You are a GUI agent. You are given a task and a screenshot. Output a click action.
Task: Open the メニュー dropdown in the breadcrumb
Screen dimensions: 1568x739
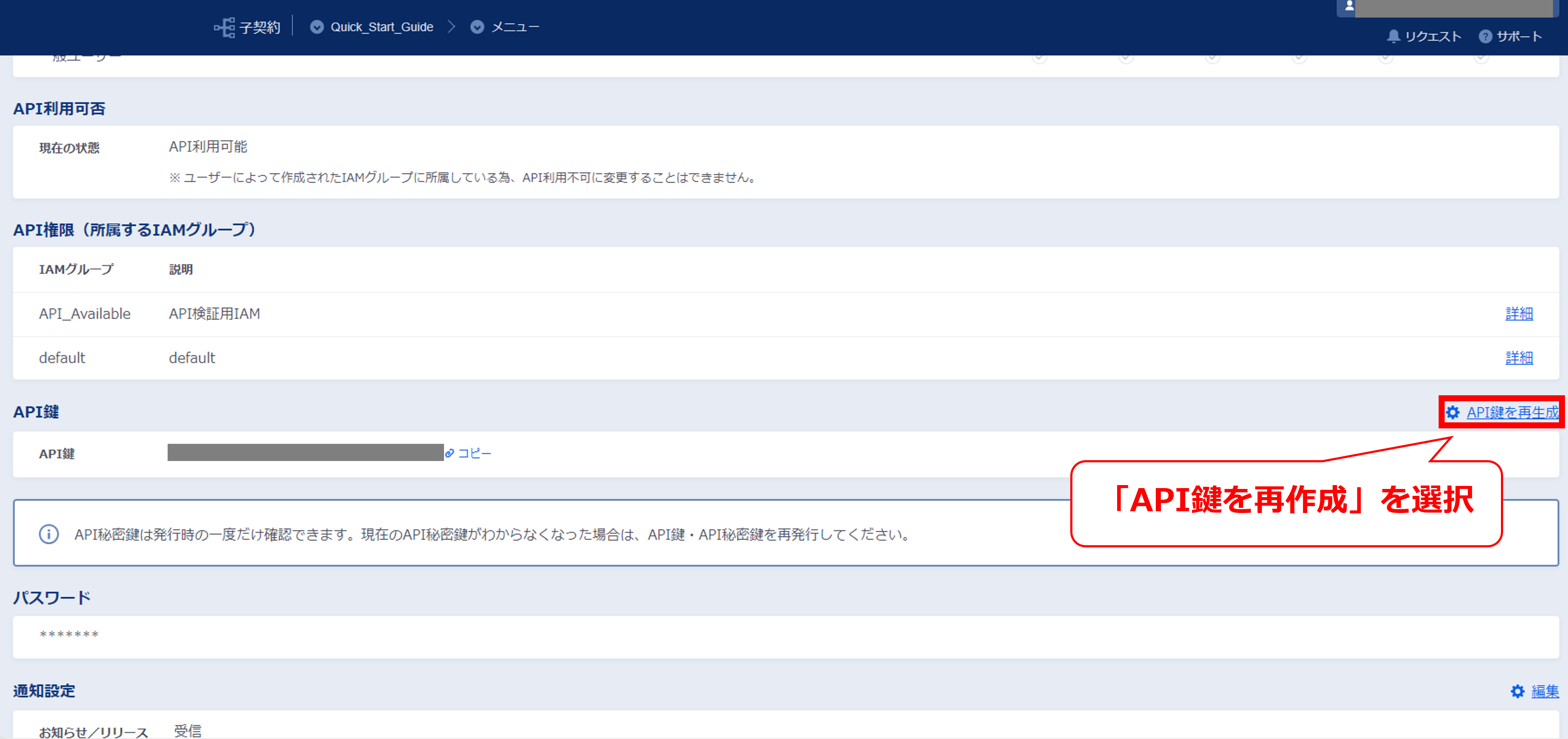tap(477, 27)
